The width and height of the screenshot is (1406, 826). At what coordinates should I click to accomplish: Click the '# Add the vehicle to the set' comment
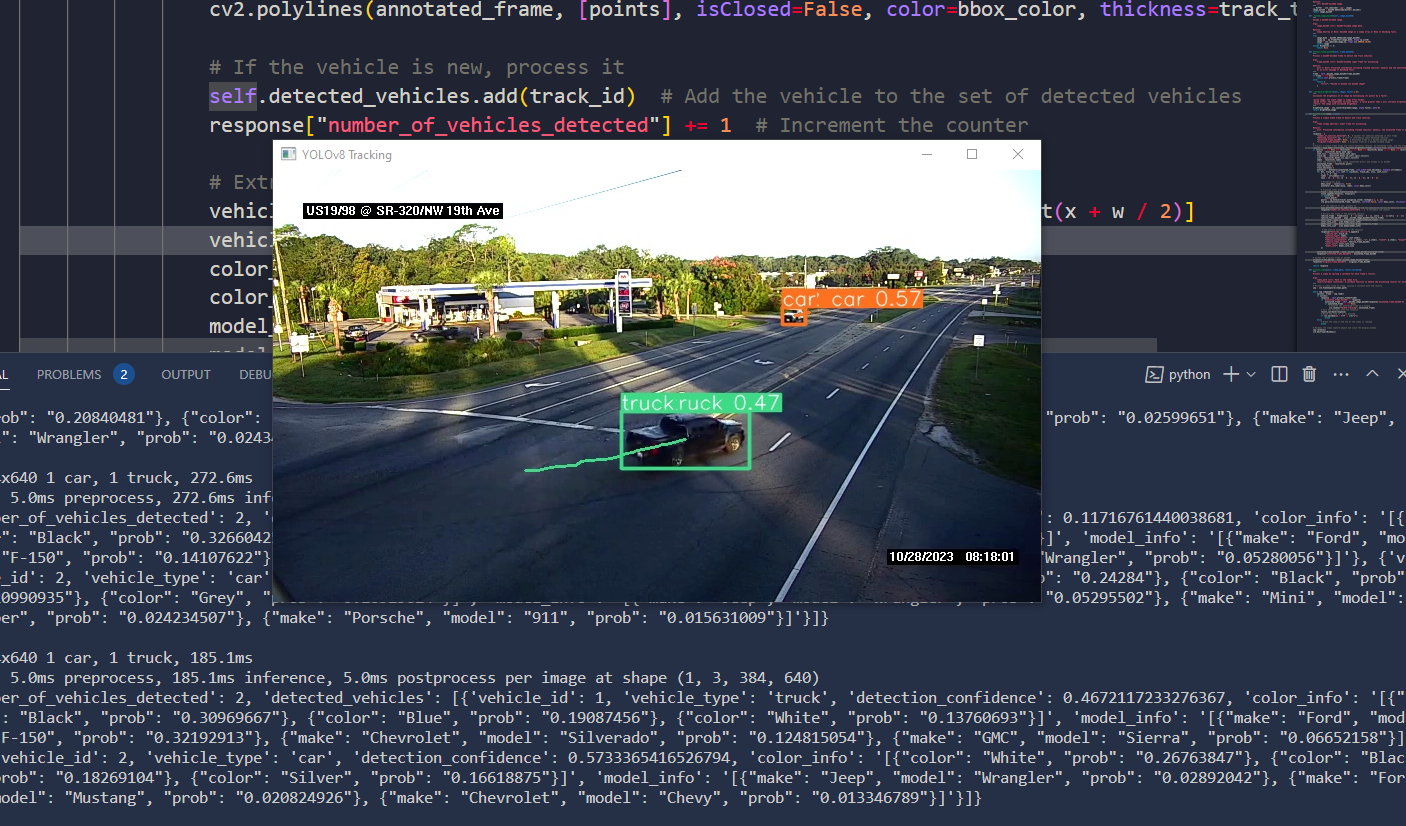pyautogui.click(x=951, y=96)
